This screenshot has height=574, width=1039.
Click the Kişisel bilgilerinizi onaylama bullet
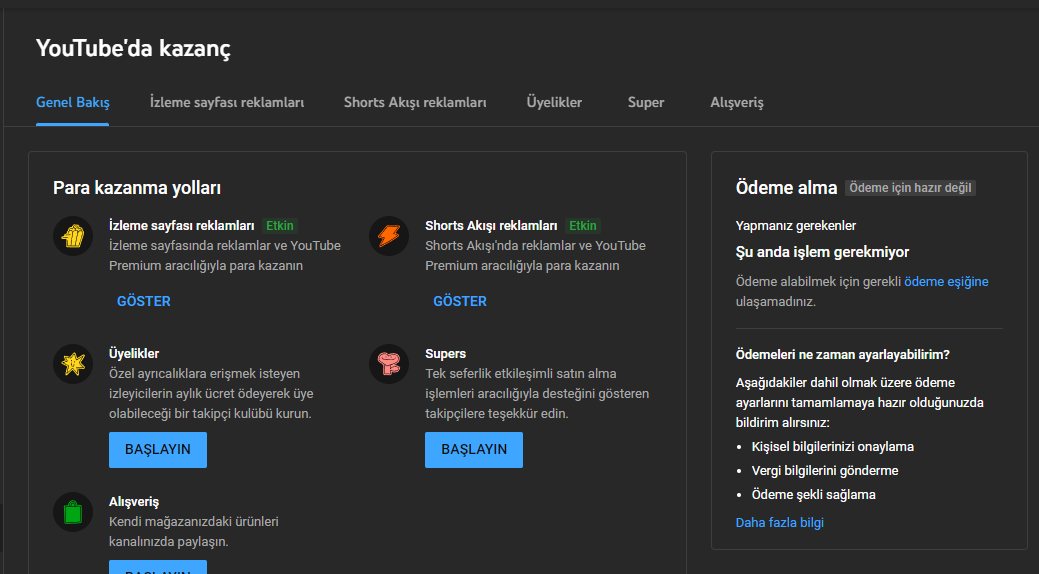coord(832,447)
